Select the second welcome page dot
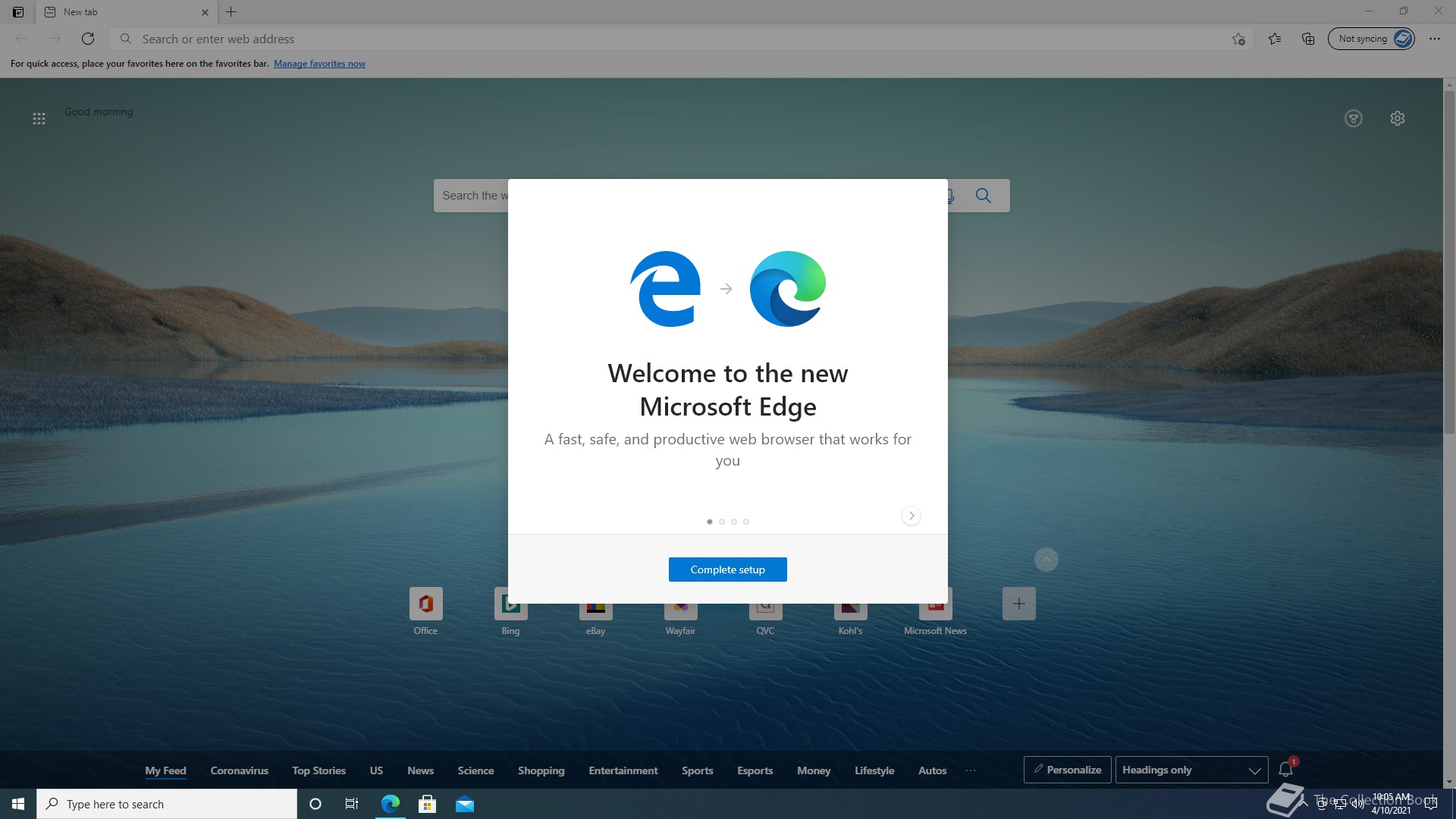 [x=722, y=522]
